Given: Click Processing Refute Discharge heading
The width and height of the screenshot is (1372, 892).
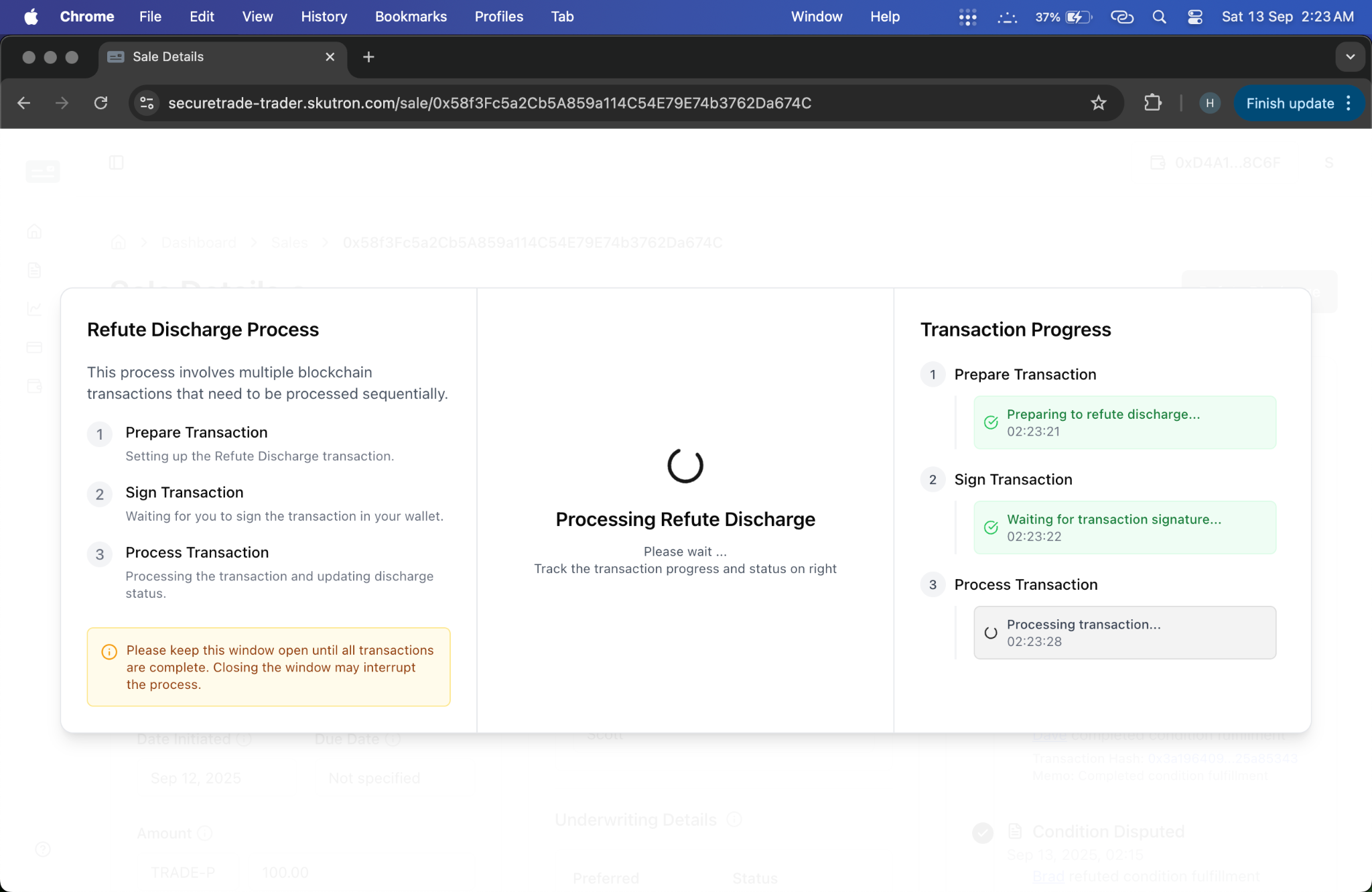Looking at the screenshot, I should (x=685, y=519).
